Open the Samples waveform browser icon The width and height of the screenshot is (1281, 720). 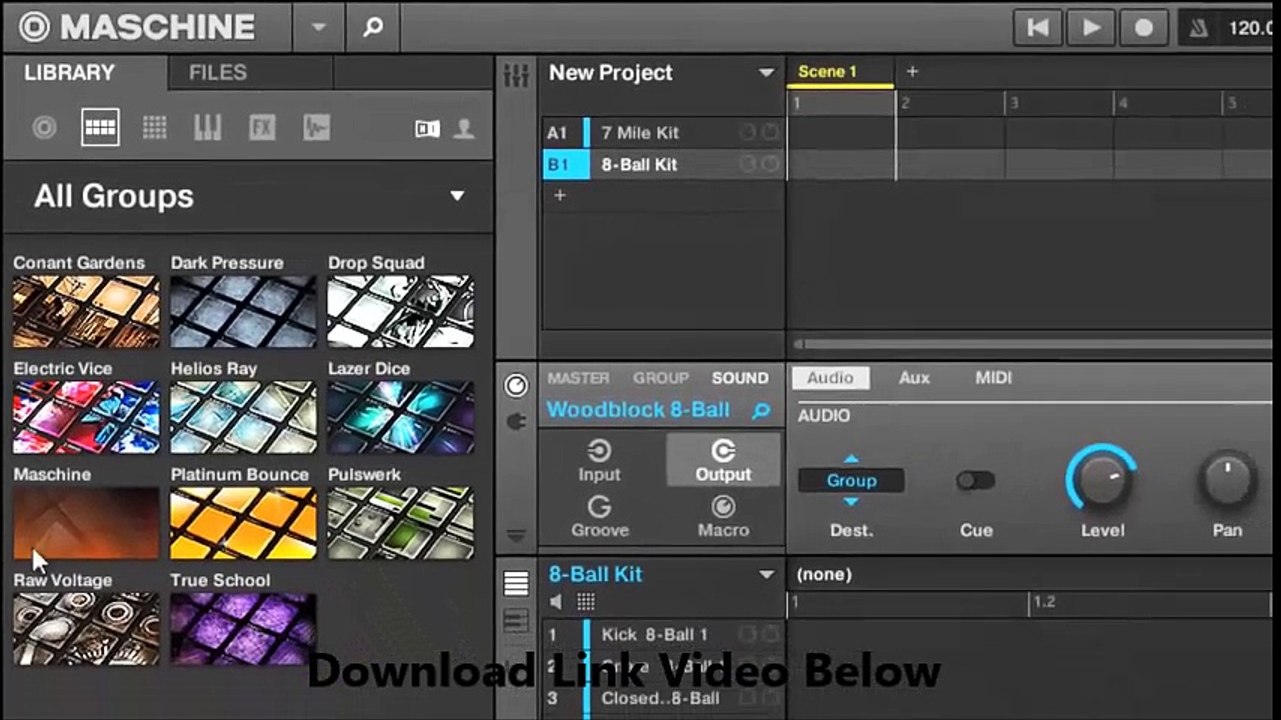click(x=316, y=128)
